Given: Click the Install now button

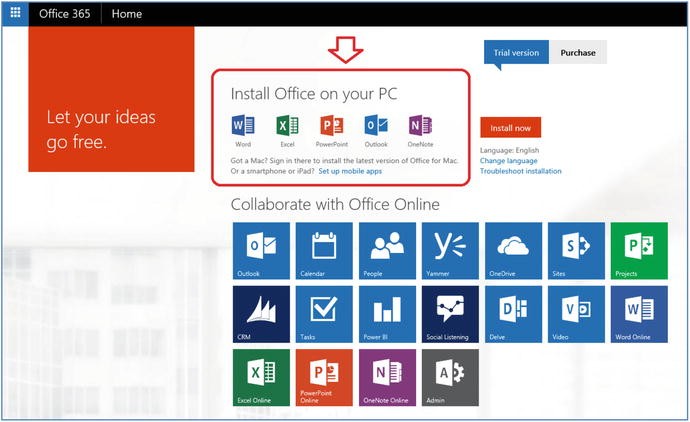Looking at the screenshot, I should (510, 128).
